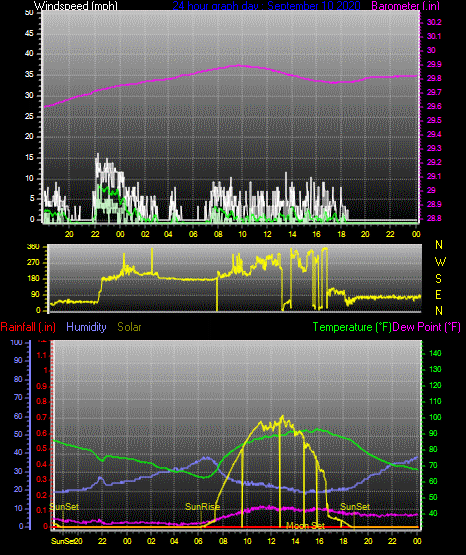Viewport: 466px width, 555px height.
Task: Click '04' on the lower chart time axis
Action: tap(174, 541)
